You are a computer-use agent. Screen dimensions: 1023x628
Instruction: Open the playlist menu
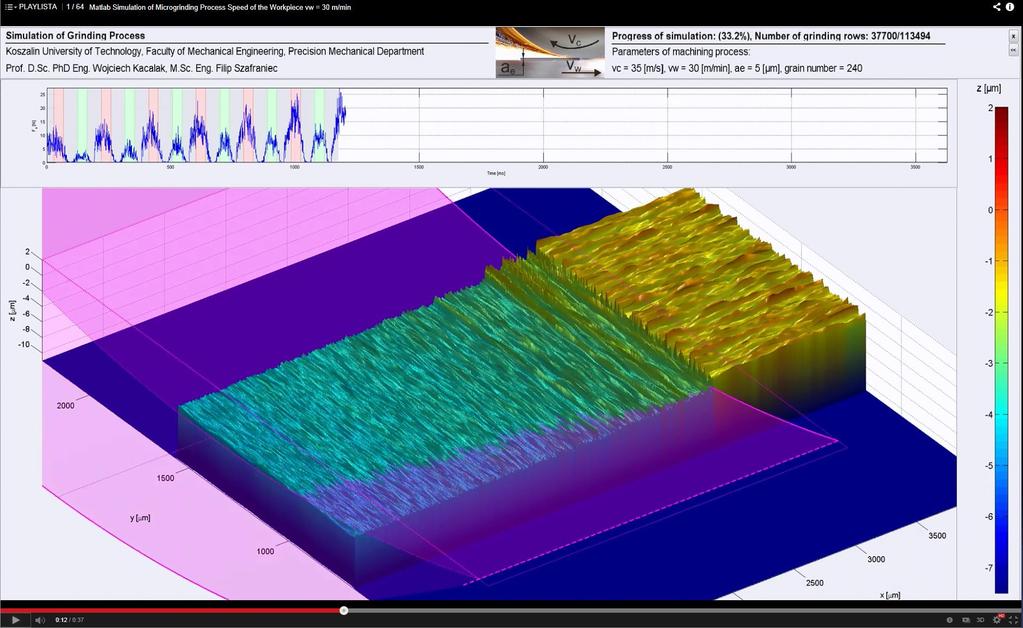pos(31,7)
